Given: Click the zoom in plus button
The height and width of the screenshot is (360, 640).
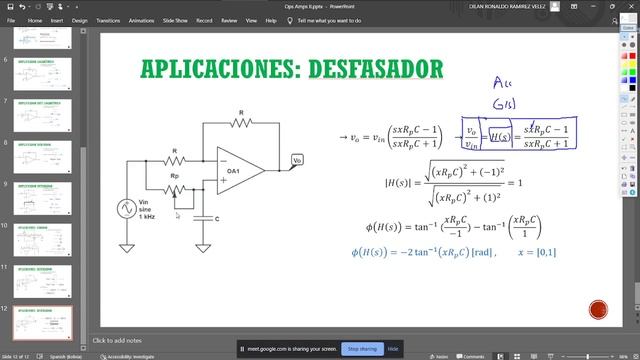Looking at the screenshot, I should click(x=612, y=357).
